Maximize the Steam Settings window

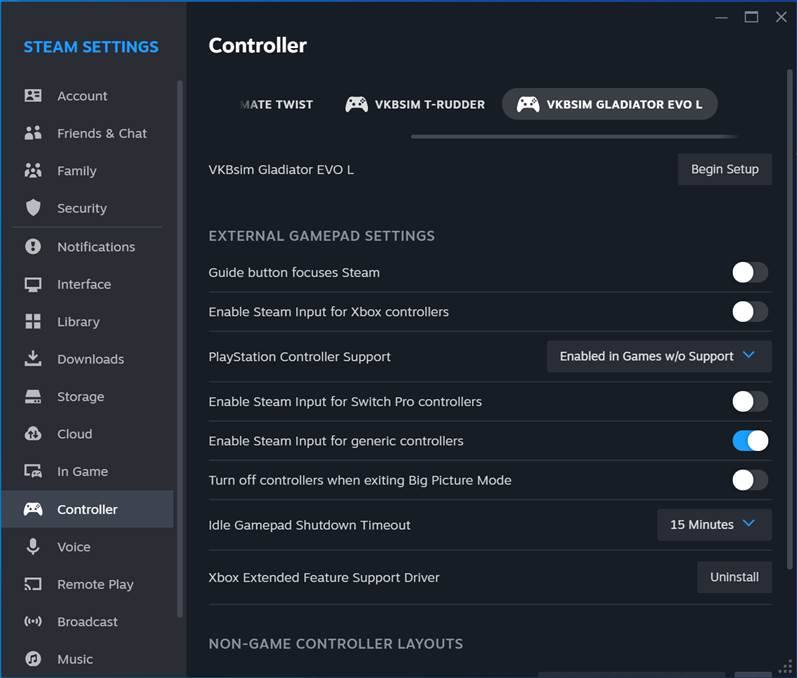(x=751, y=17)
